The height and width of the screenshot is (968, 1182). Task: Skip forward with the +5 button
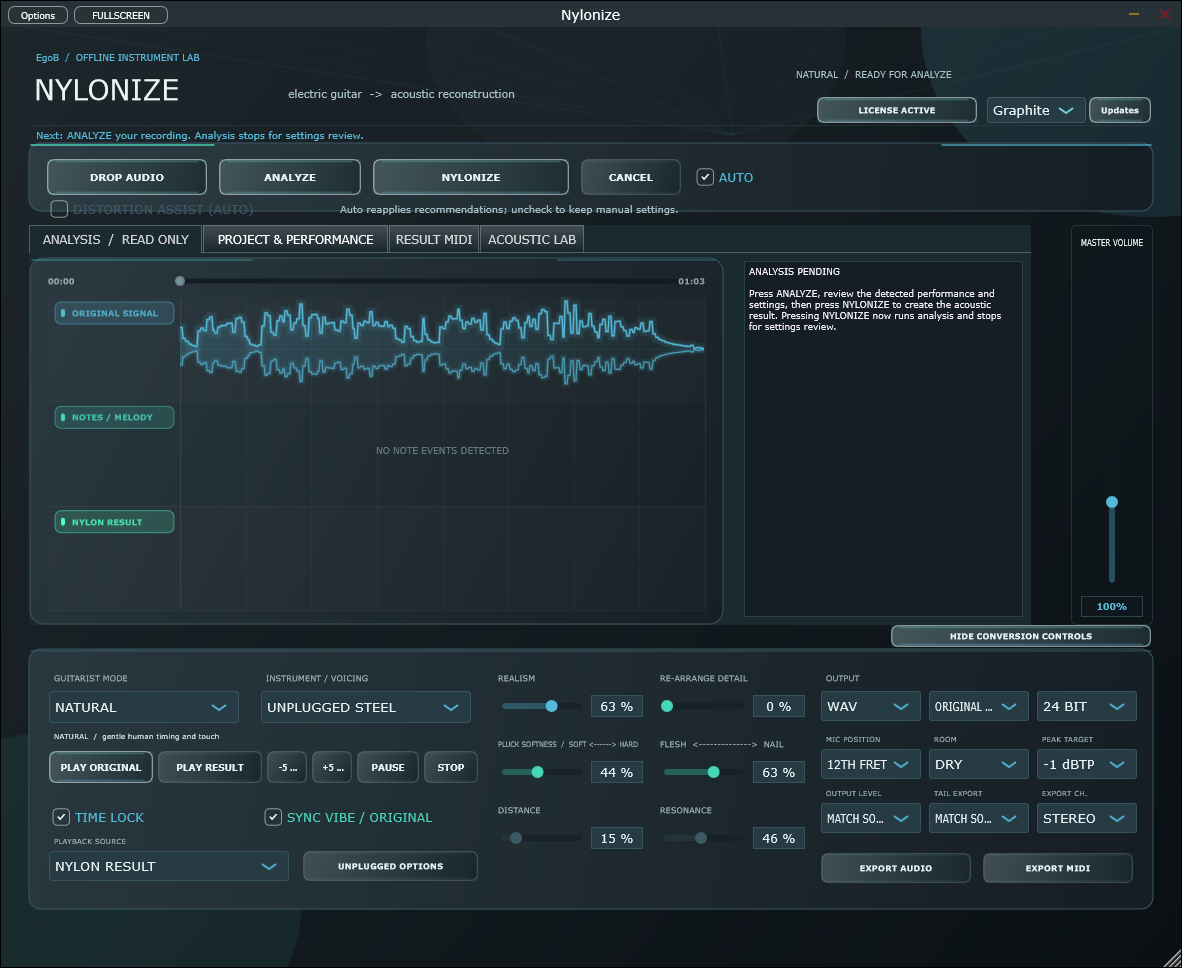tap(332, 767)
